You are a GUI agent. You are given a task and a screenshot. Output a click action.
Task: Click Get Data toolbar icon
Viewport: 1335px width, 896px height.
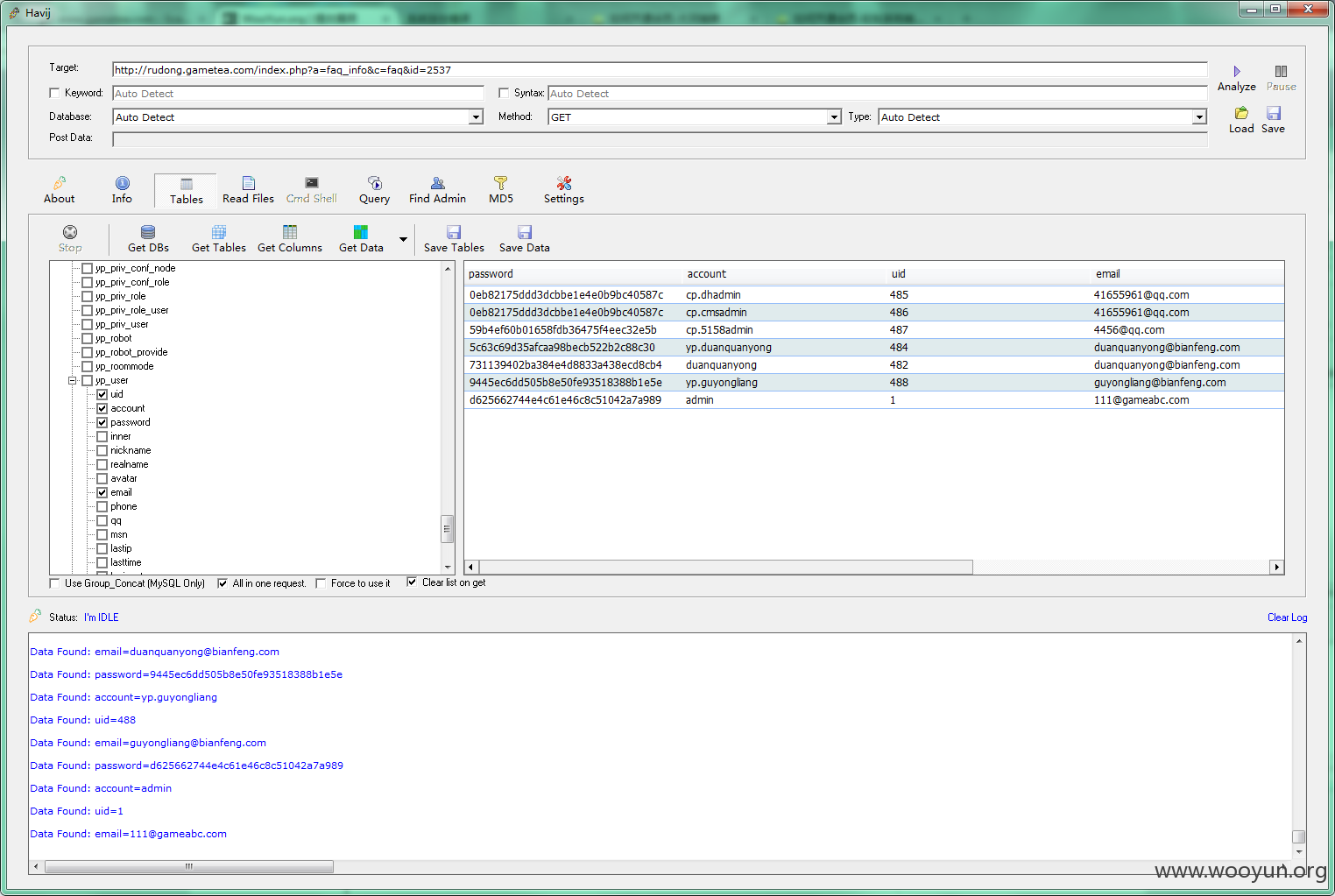361,232
